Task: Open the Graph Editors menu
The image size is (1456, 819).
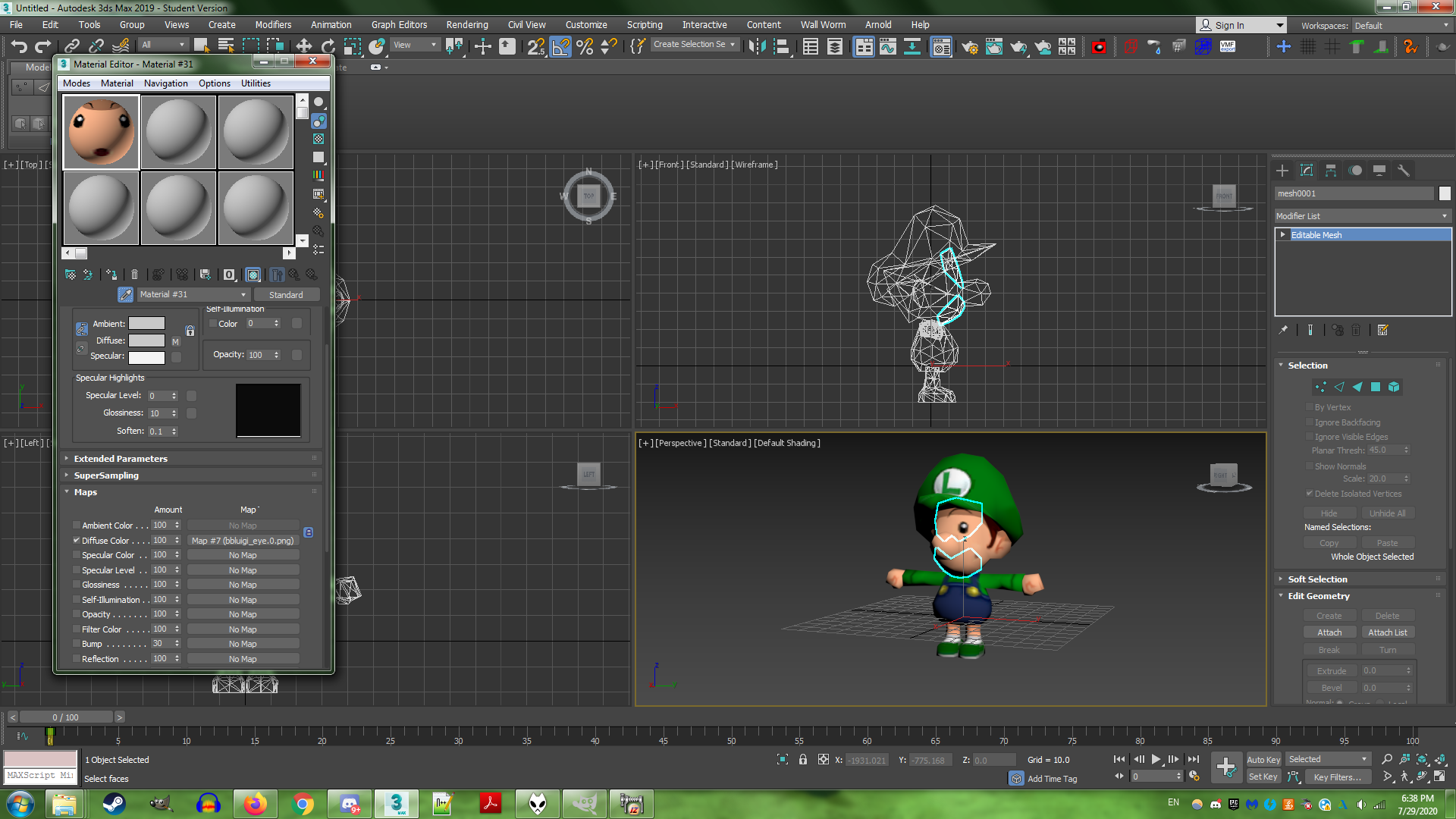Action: (x=399, y=24)
